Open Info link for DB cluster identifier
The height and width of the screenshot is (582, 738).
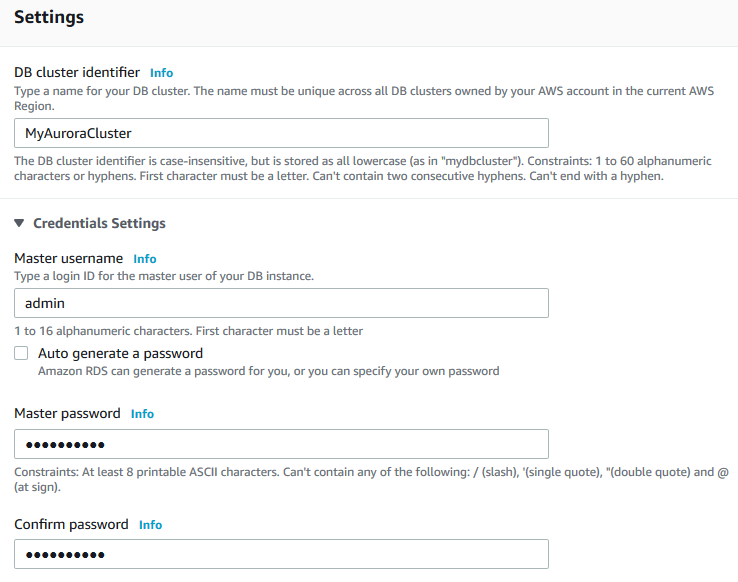(x=161, y=73)
